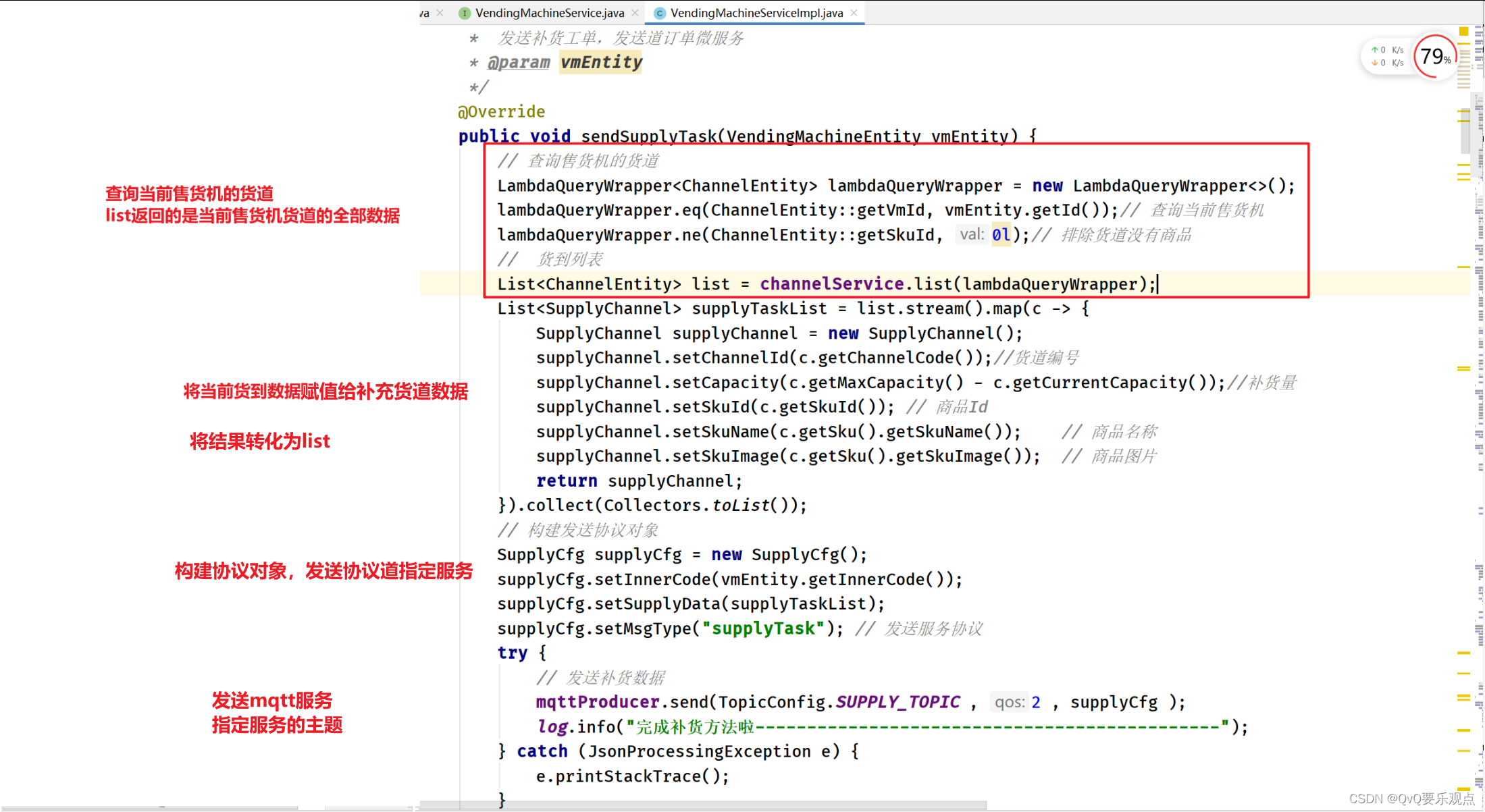Click SUPPLY_TOPIC constant

tap(897, 702)
